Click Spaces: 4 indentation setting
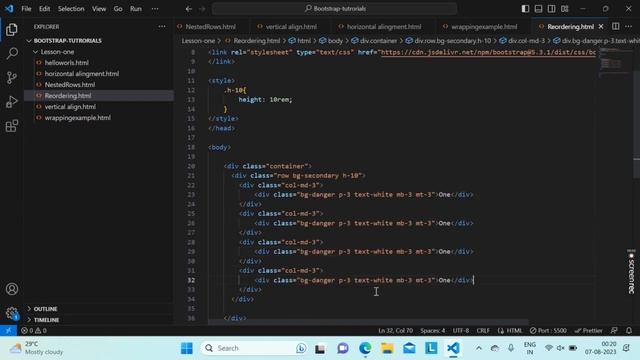640x360 pixels. [433, 331]
